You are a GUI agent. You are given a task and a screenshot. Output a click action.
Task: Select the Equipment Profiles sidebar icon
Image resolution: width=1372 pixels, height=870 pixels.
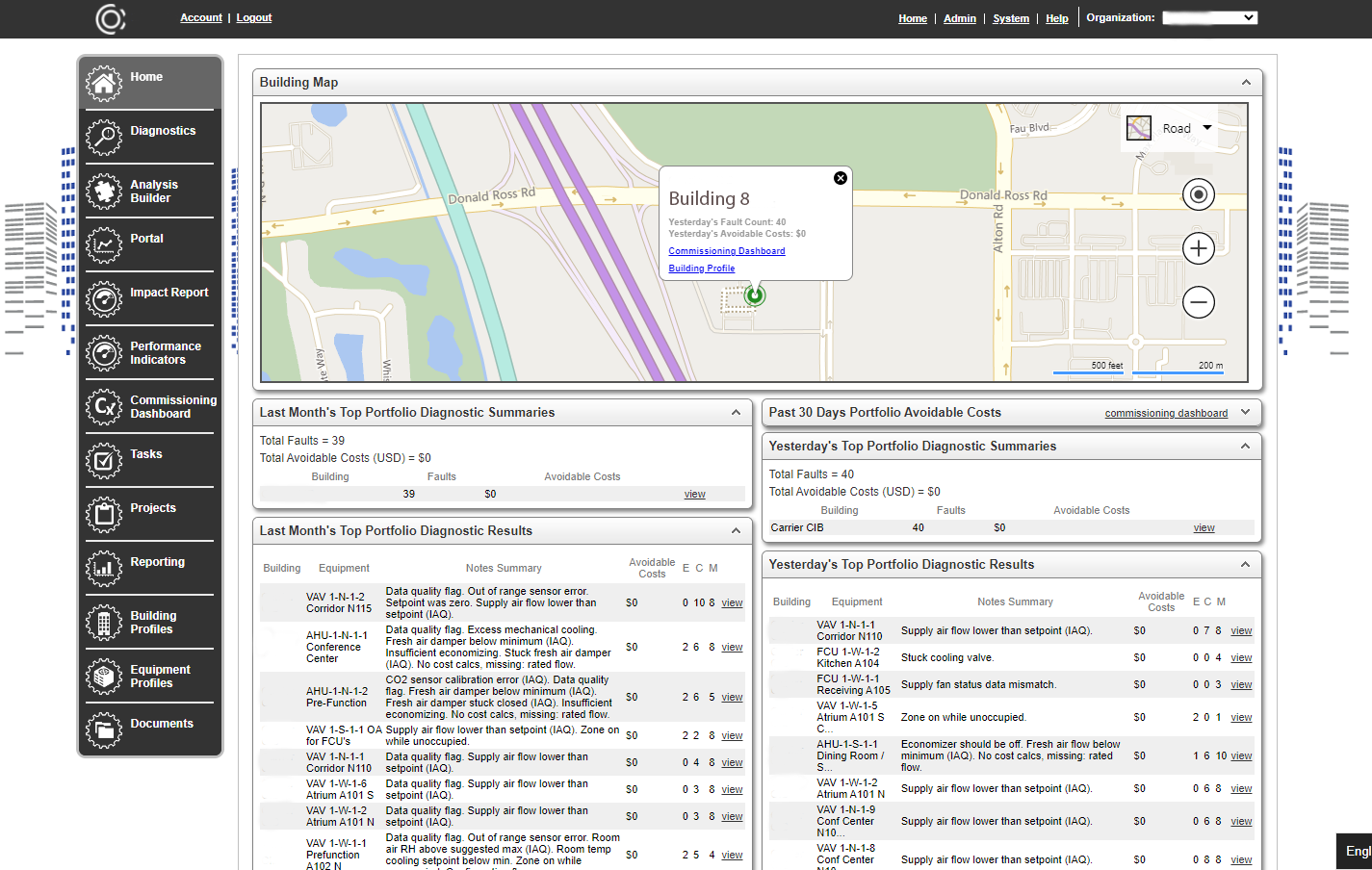(104, 676)
